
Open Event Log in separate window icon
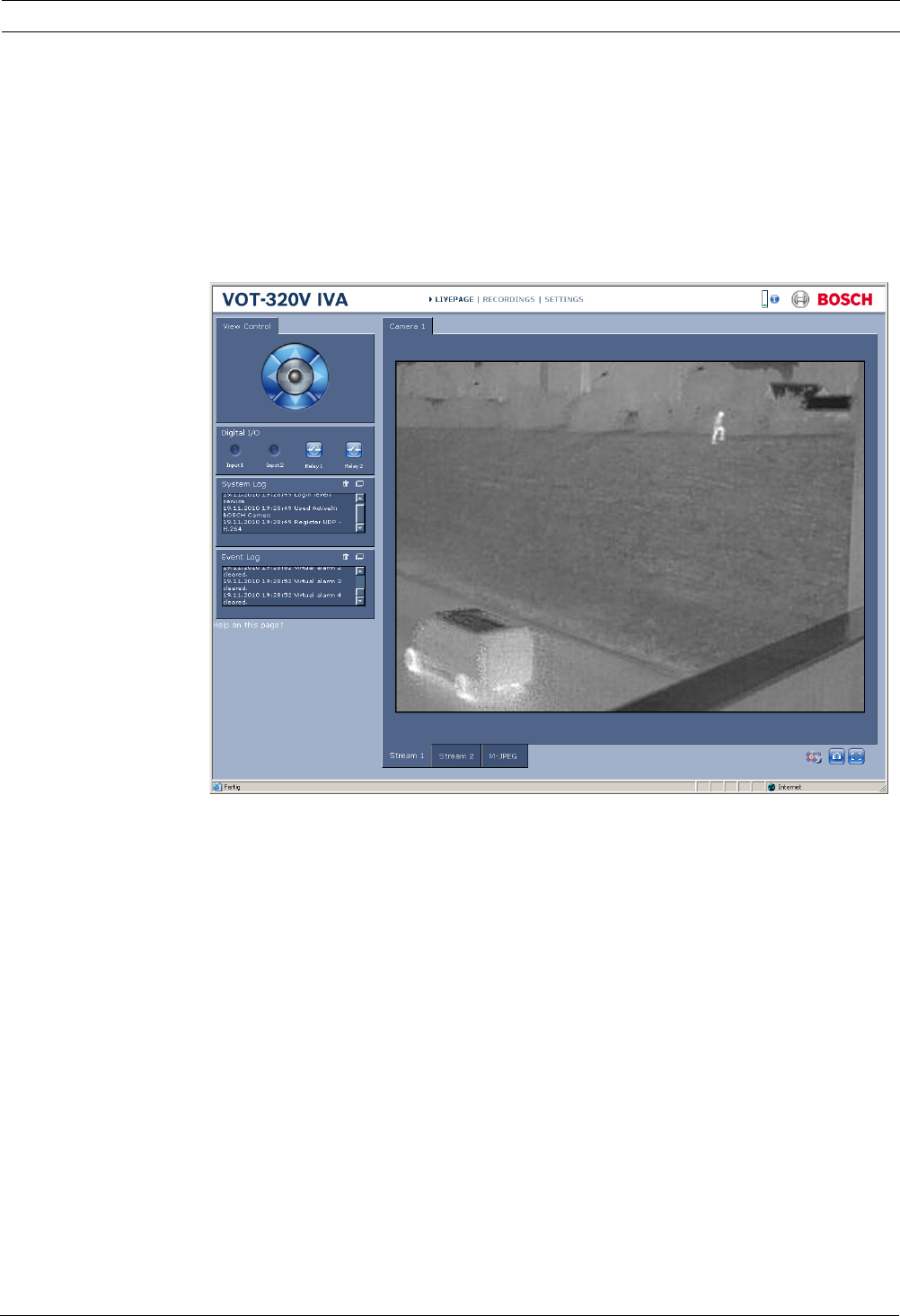click(359, 557)
